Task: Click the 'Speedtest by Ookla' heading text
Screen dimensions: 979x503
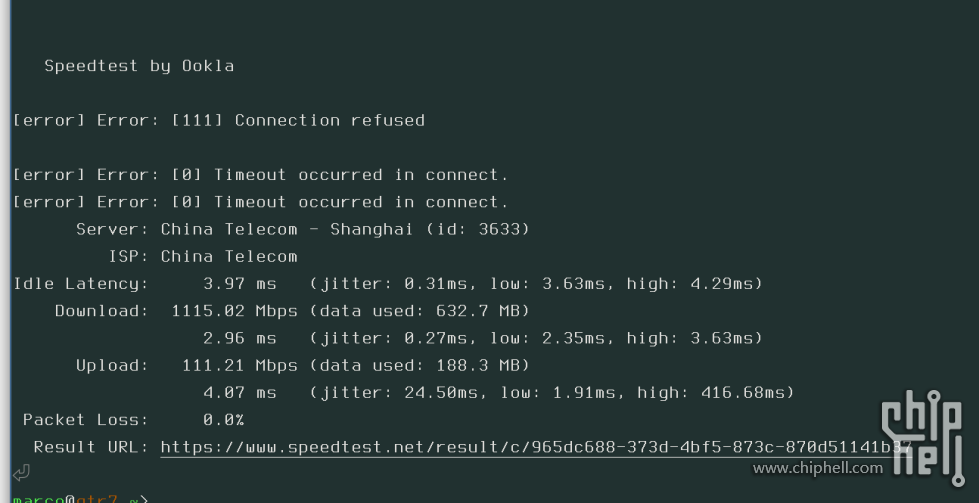Action: click(139, 66)
